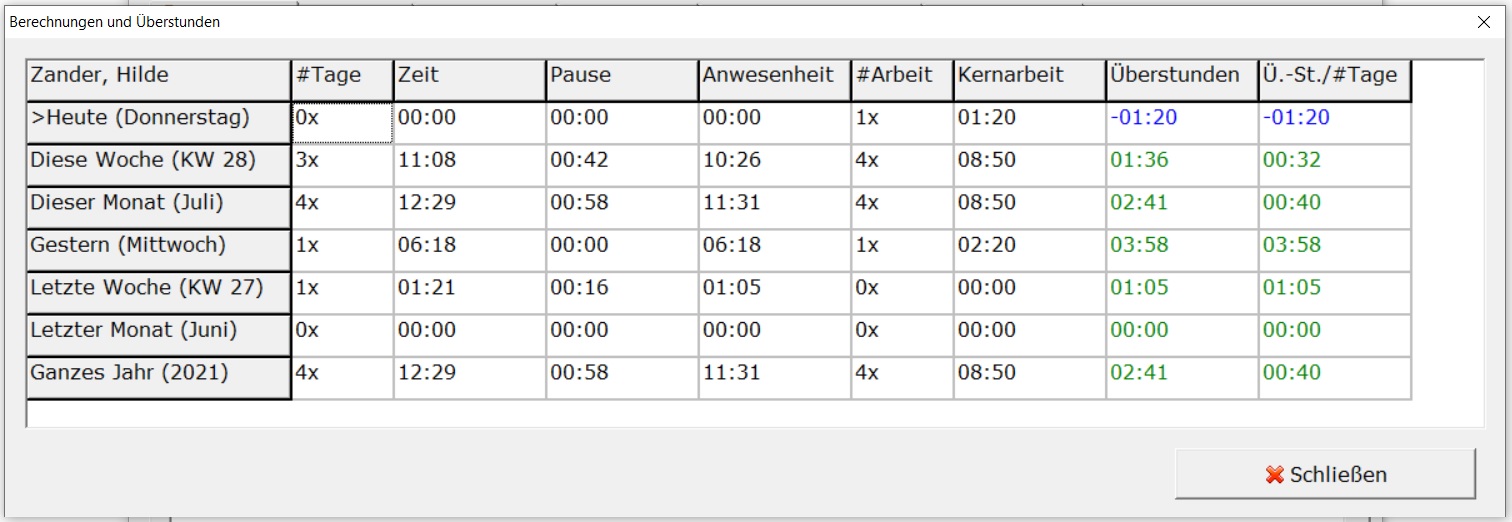Click the 06:18 Zeit cell for Gestern
1512x522 pixels.
[x=470, y=250]
